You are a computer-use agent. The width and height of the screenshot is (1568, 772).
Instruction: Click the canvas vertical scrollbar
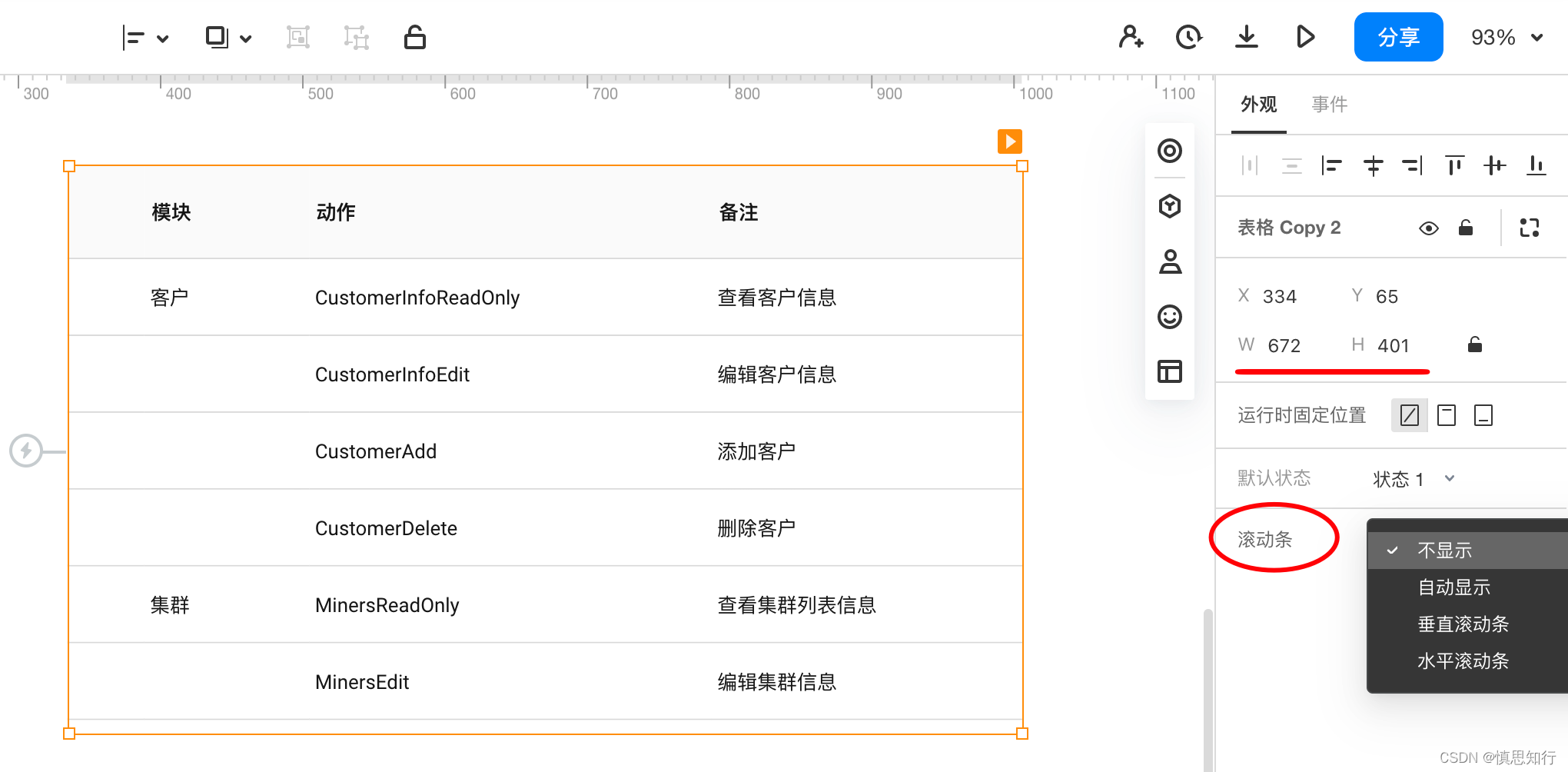[x=1208, y=689]
